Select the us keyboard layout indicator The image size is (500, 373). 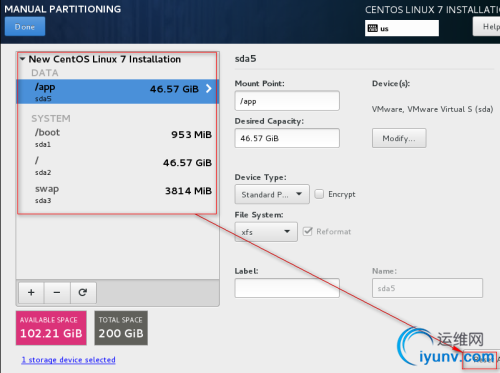[x=402, y=28]
